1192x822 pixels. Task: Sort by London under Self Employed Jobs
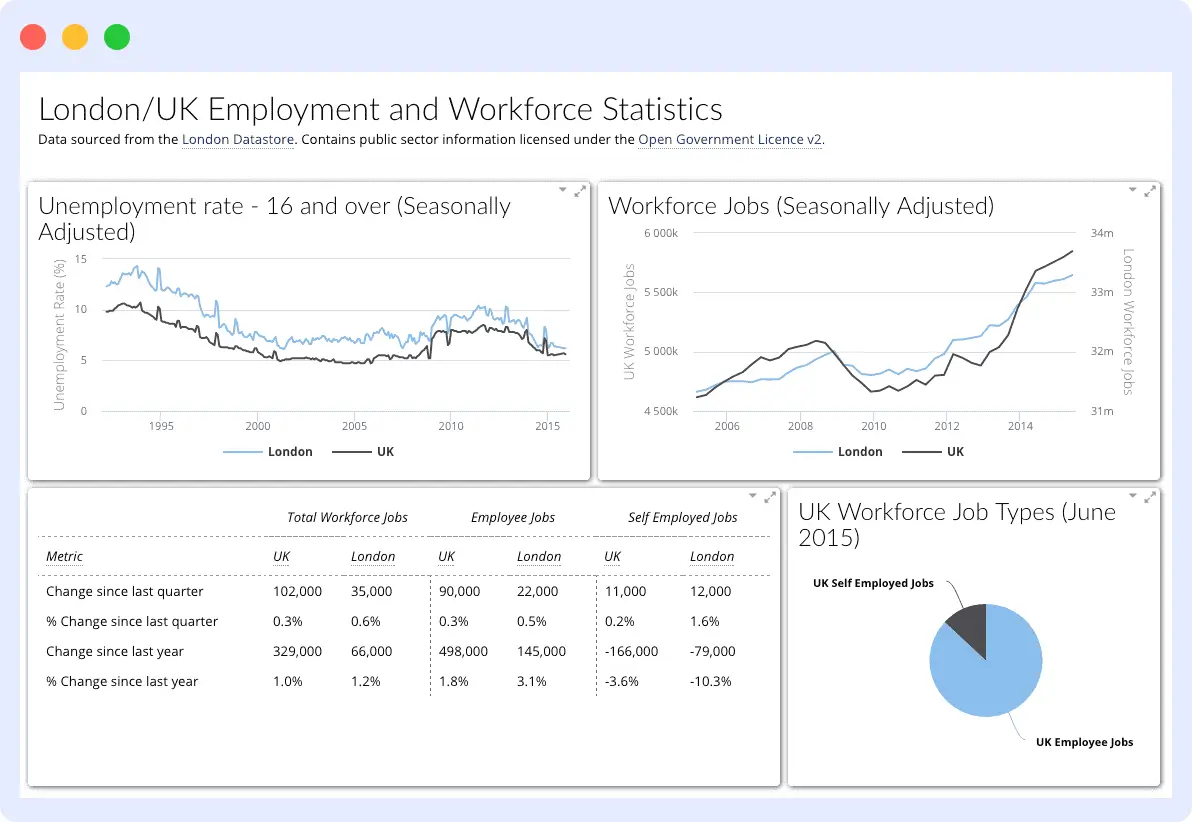coord(712,557)
